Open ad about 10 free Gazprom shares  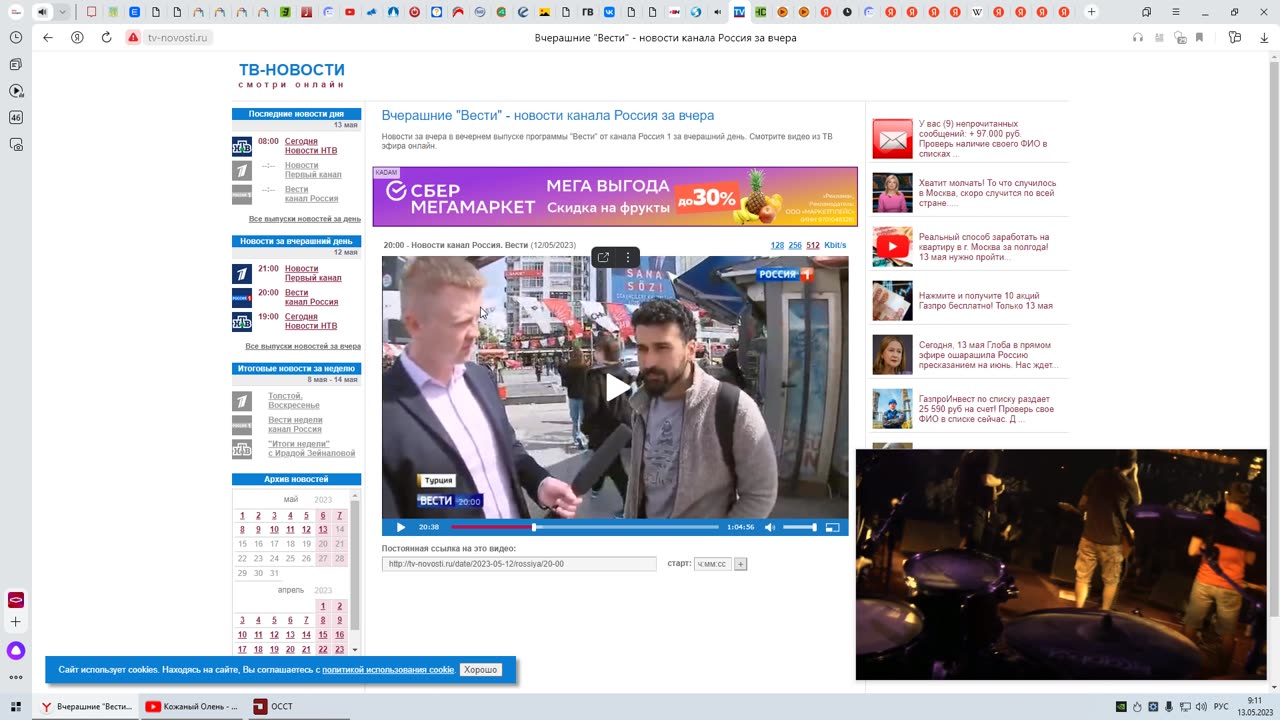tap(970, 301)
